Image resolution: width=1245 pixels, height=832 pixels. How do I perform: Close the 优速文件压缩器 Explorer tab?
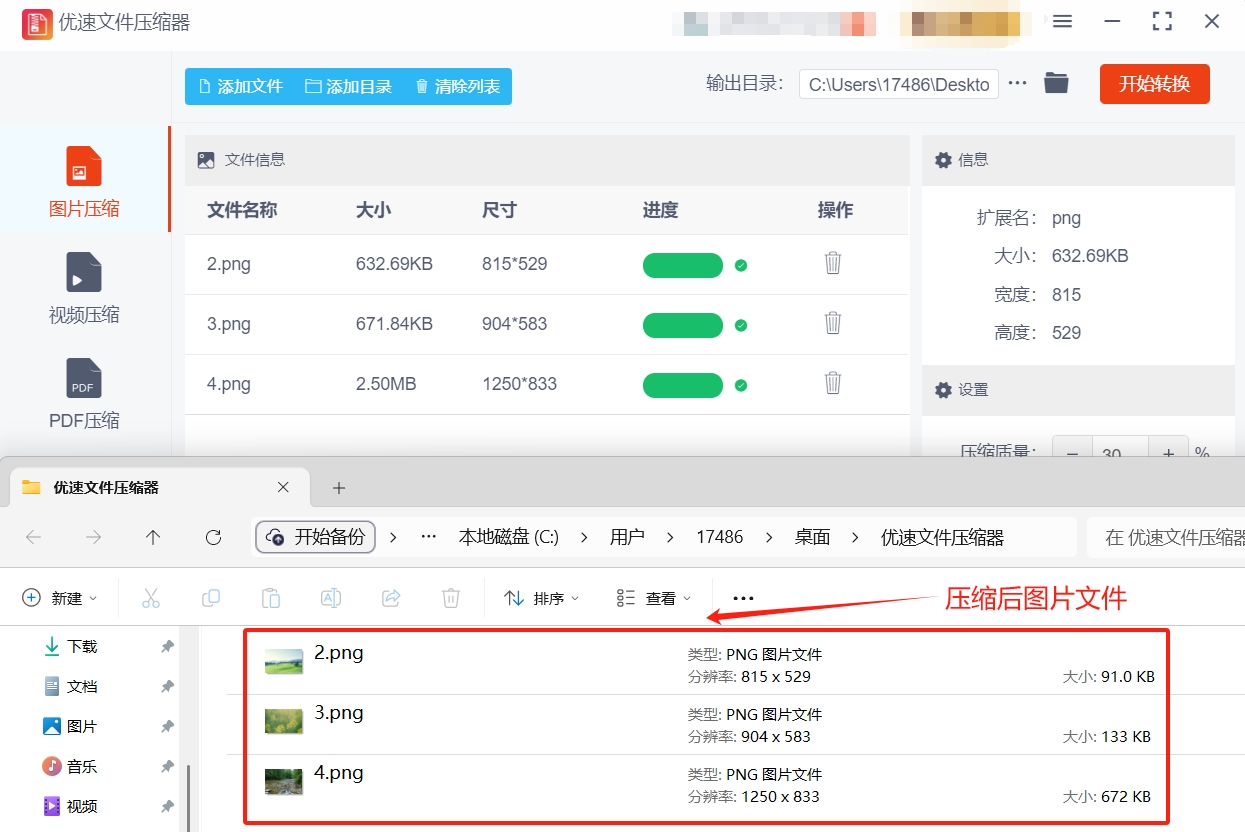pyautogui.click(x=283, y=487)
